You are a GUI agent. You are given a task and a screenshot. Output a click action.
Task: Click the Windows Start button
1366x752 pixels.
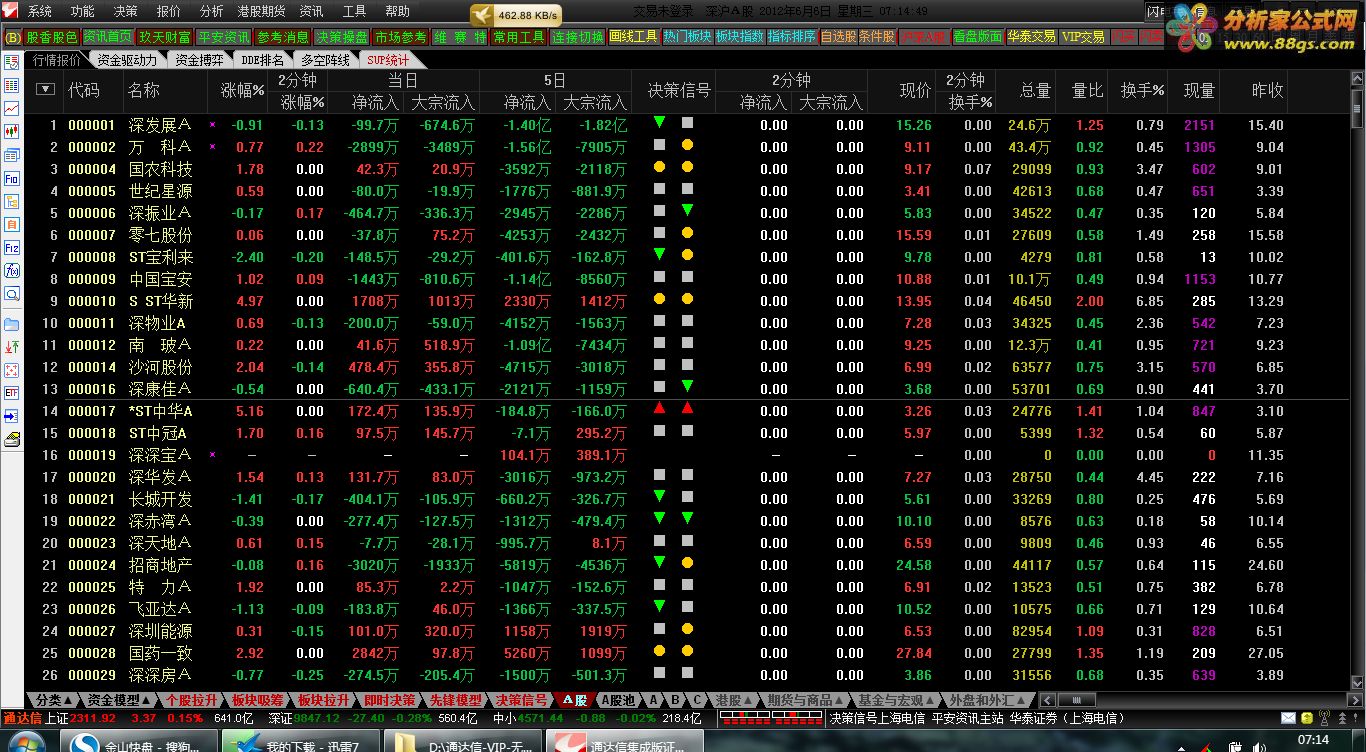pos(25,741)
